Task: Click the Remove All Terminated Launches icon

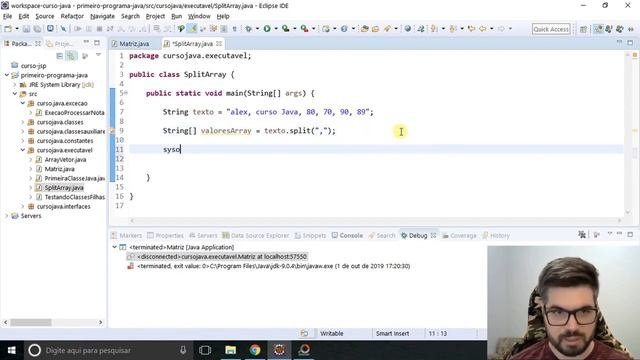Action: [x=582, y=235]
